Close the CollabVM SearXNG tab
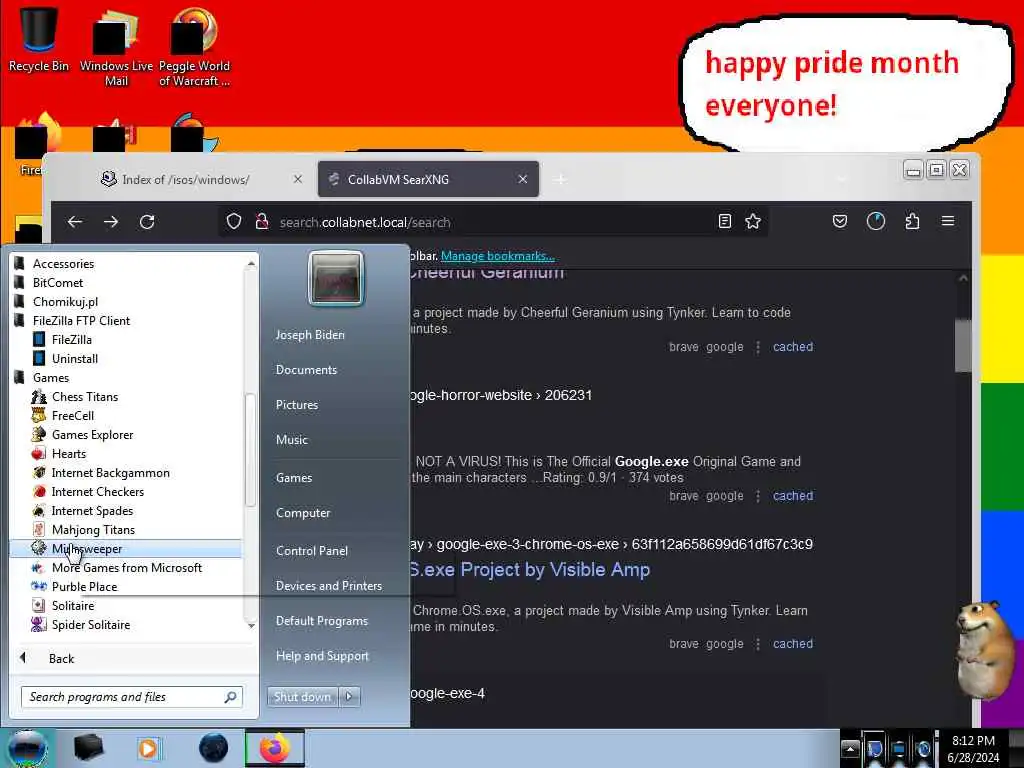1024x768 pixels. pos(522,179)
